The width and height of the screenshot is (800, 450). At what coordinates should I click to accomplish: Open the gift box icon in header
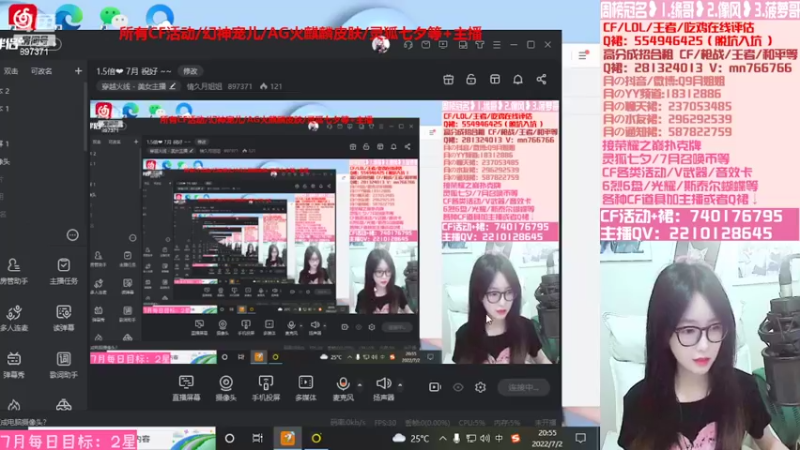click(448, 79)
